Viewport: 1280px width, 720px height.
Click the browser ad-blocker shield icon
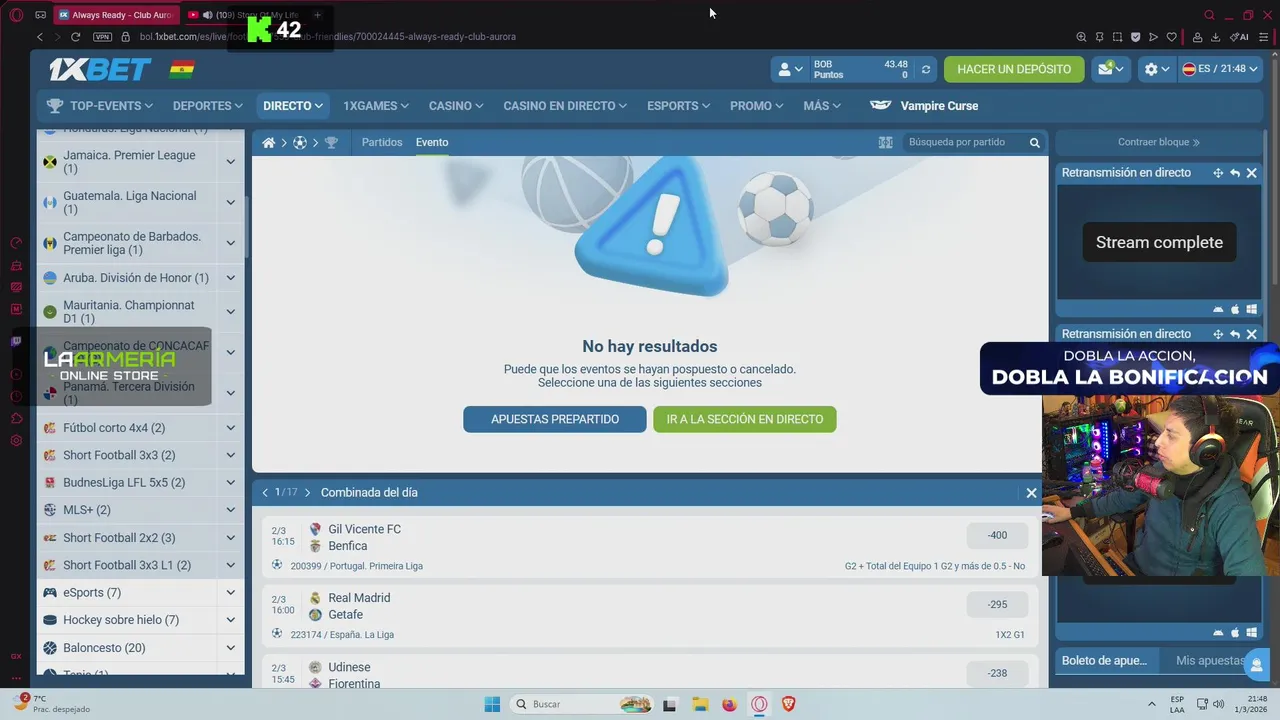click(x=1135, y=37)
